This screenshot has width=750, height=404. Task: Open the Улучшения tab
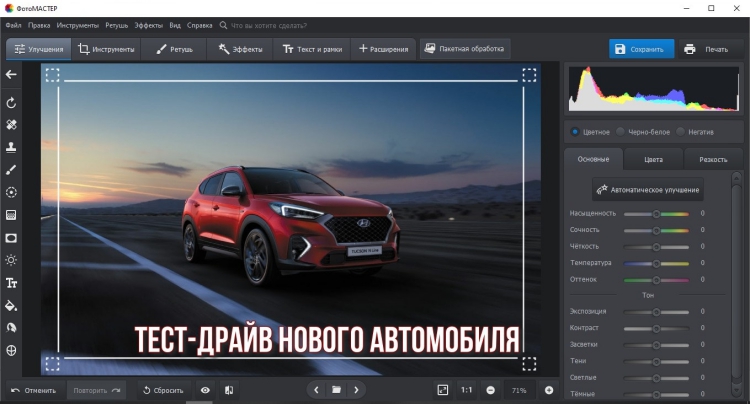[39, 49]
